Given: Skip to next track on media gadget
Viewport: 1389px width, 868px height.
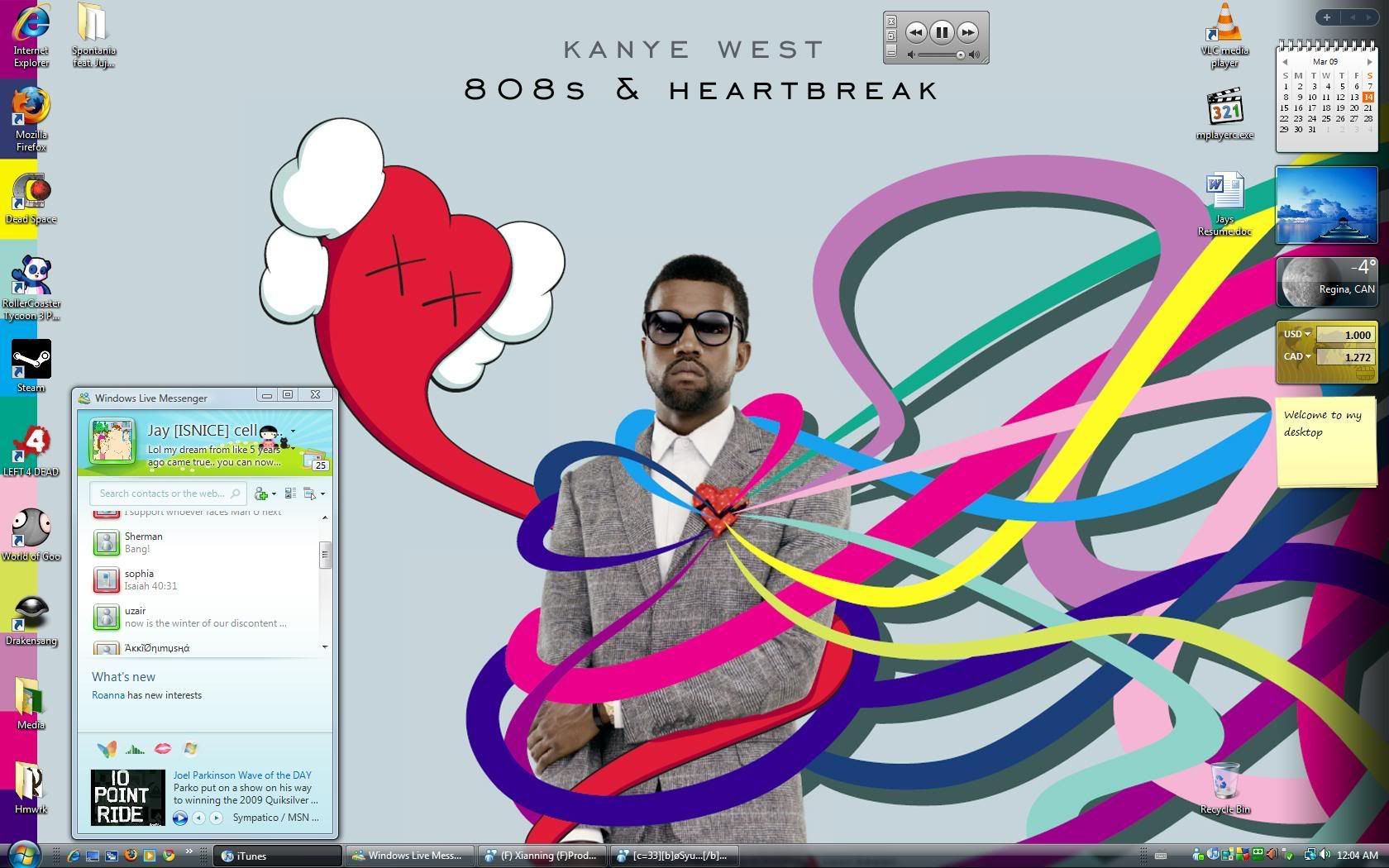Looking at the screenshot, I should pos(967,32).
